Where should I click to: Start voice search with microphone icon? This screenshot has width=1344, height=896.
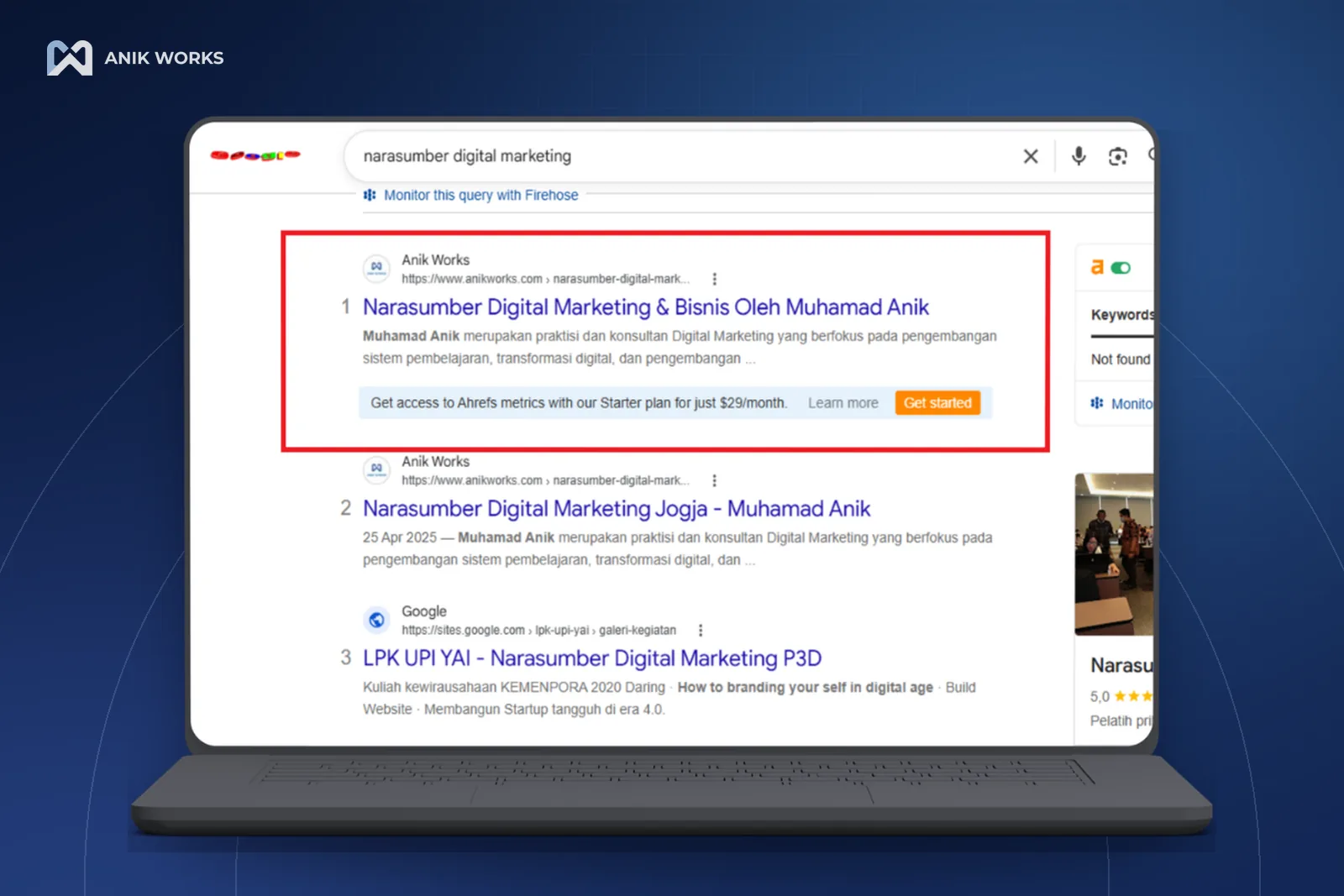click(1079, 156)
